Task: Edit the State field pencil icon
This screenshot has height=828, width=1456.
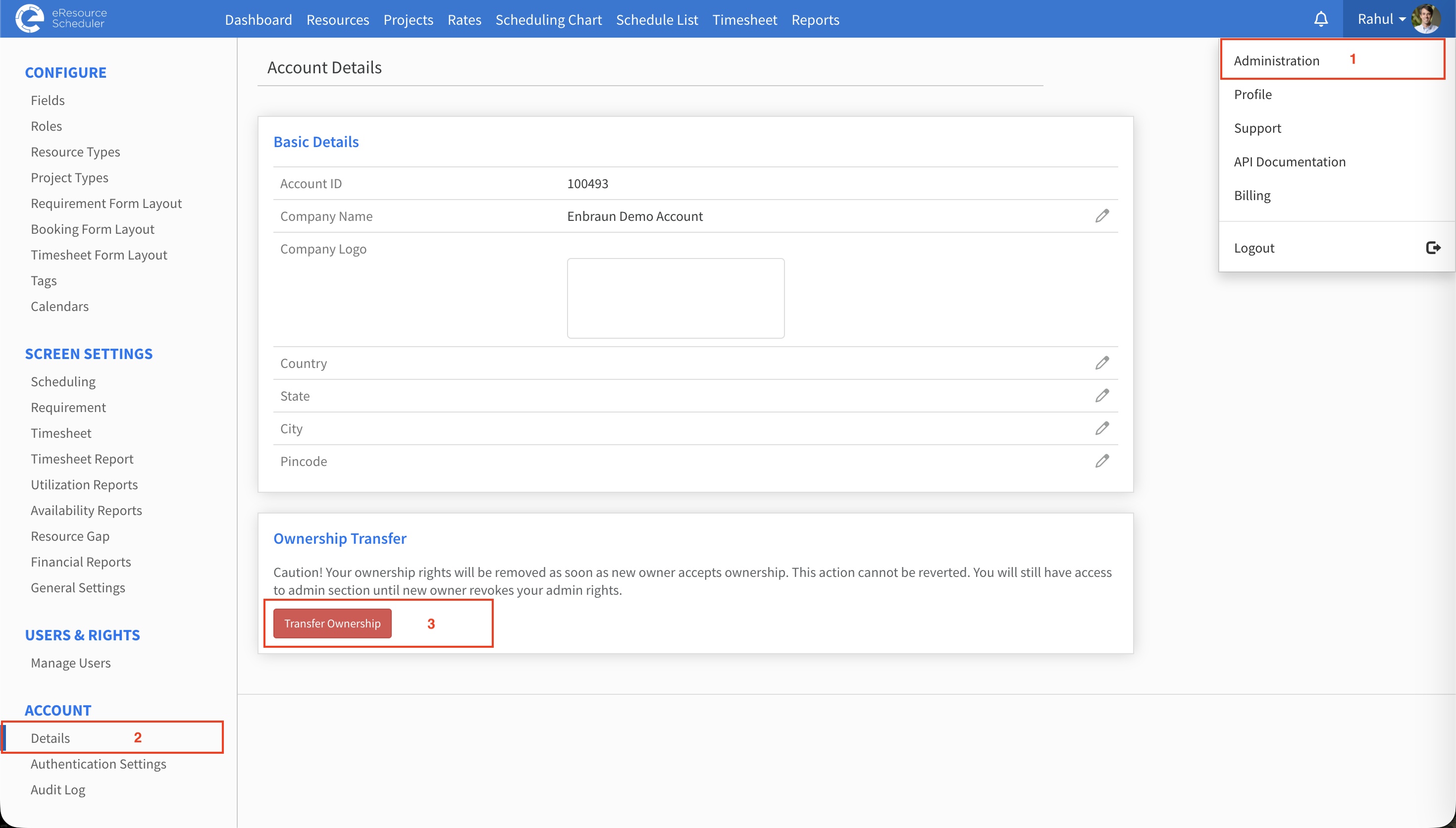Action: click(1102, 396)
